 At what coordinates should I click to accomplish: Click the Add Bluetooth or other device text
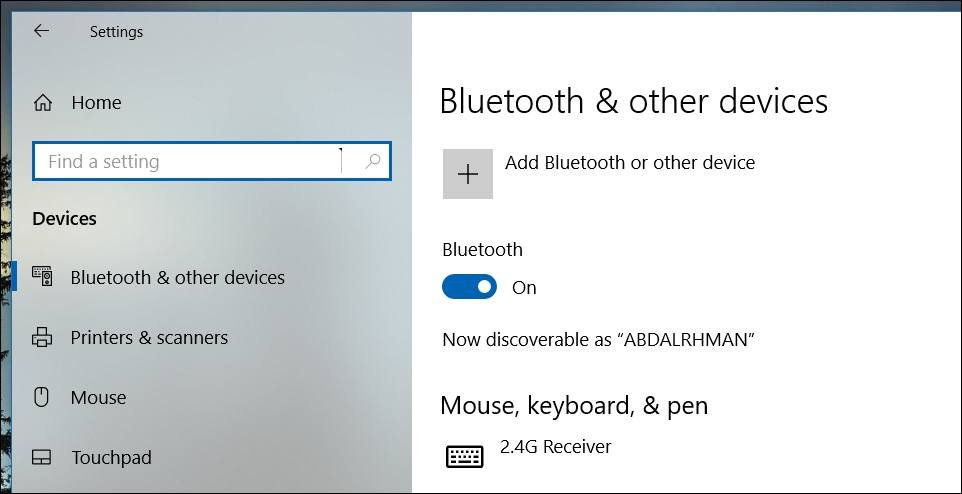coord(630,162)
